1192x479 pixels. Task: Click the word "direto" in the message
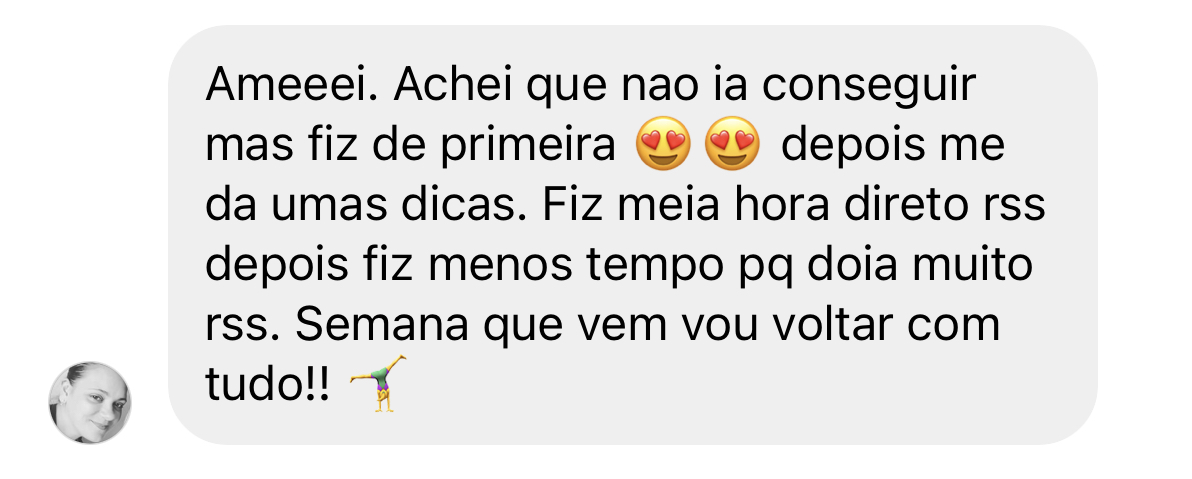[x=912, y=206]
